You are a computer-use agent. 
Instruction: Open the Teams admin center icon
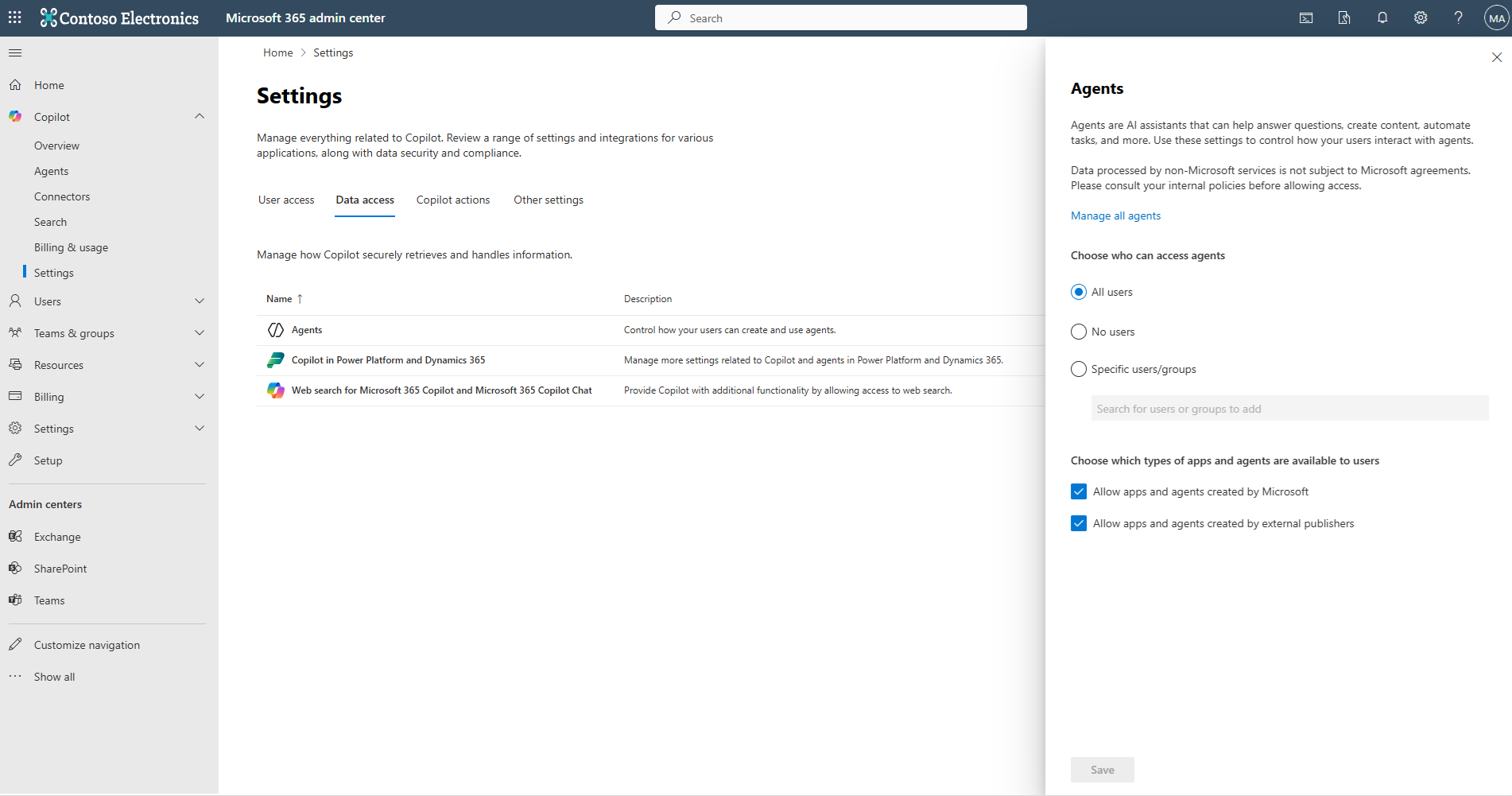pos(16,600)
